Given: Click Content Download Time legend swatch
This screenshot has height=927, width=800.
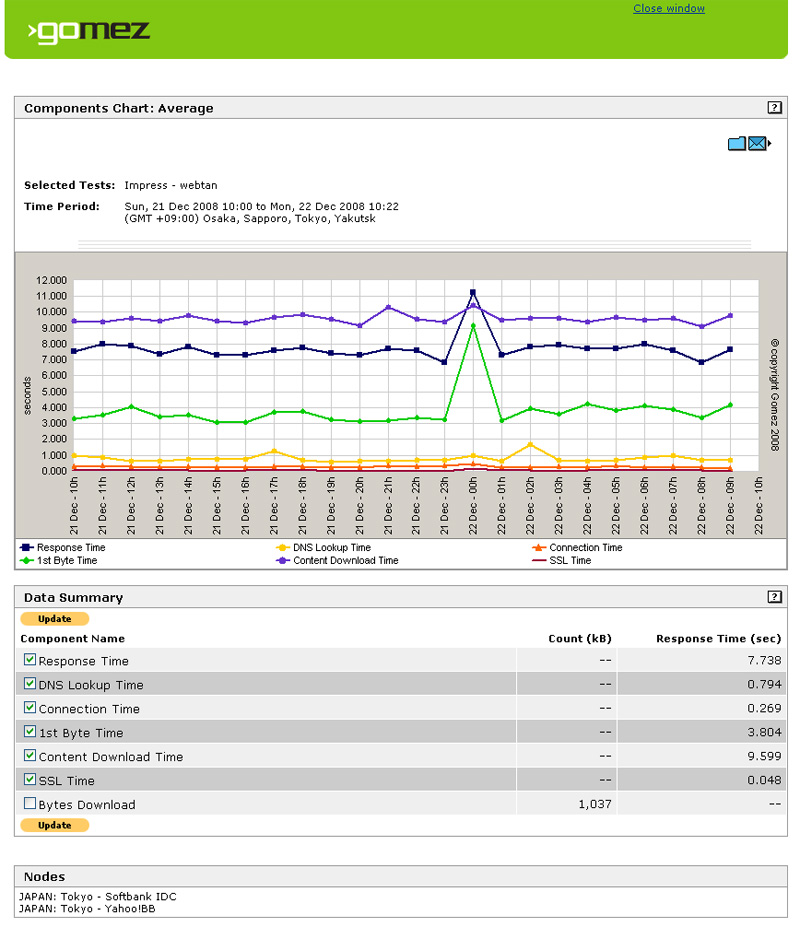Looking at the screenshot, I should pyautogui.click(x=283, y=561).
